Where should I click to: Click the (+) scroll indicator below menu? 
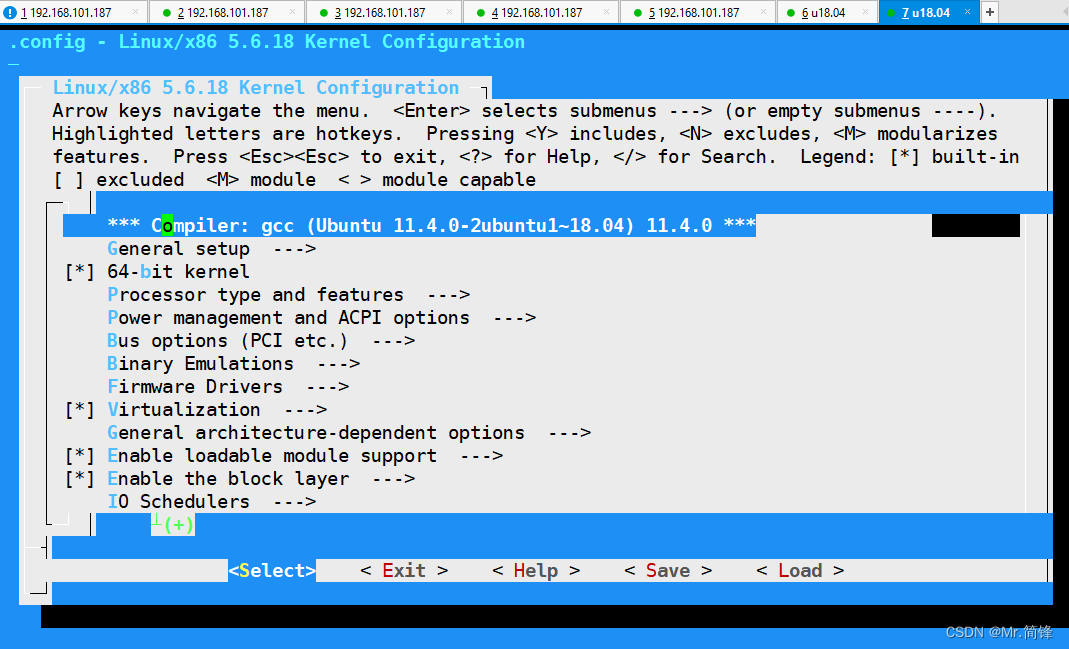pyautogui.click(x=172, y=524)
